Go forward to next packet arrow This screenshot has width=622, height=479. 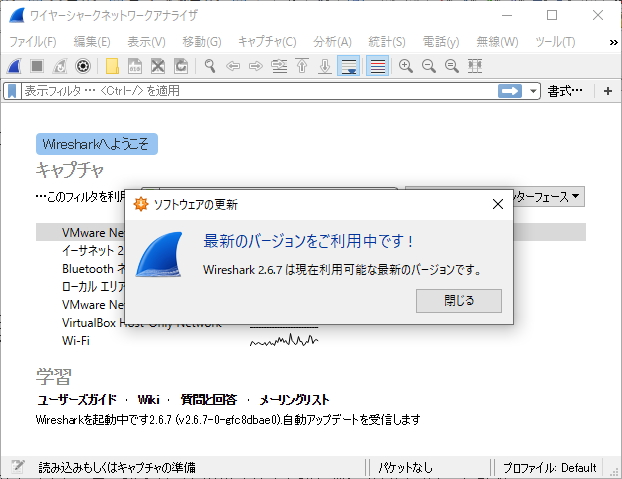coord(256,66)
